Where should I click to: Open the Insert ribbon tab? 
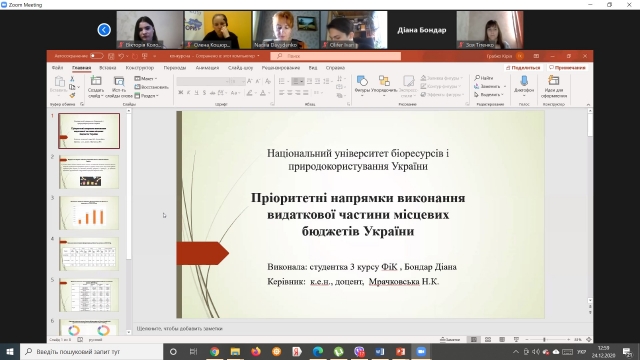pyautogui.click(x=108, y=68)
